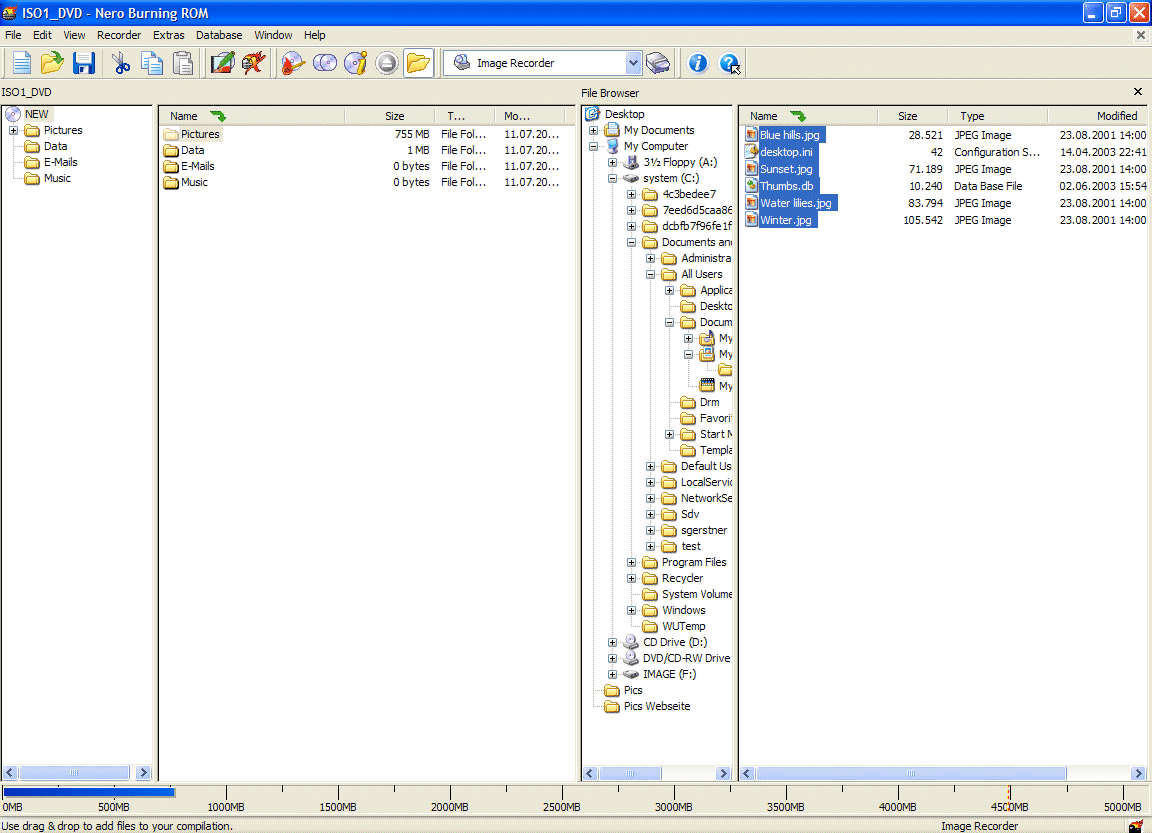Select the Water lilies.jpg file
The image size is (1152, 833).
[x=796, y=203]
